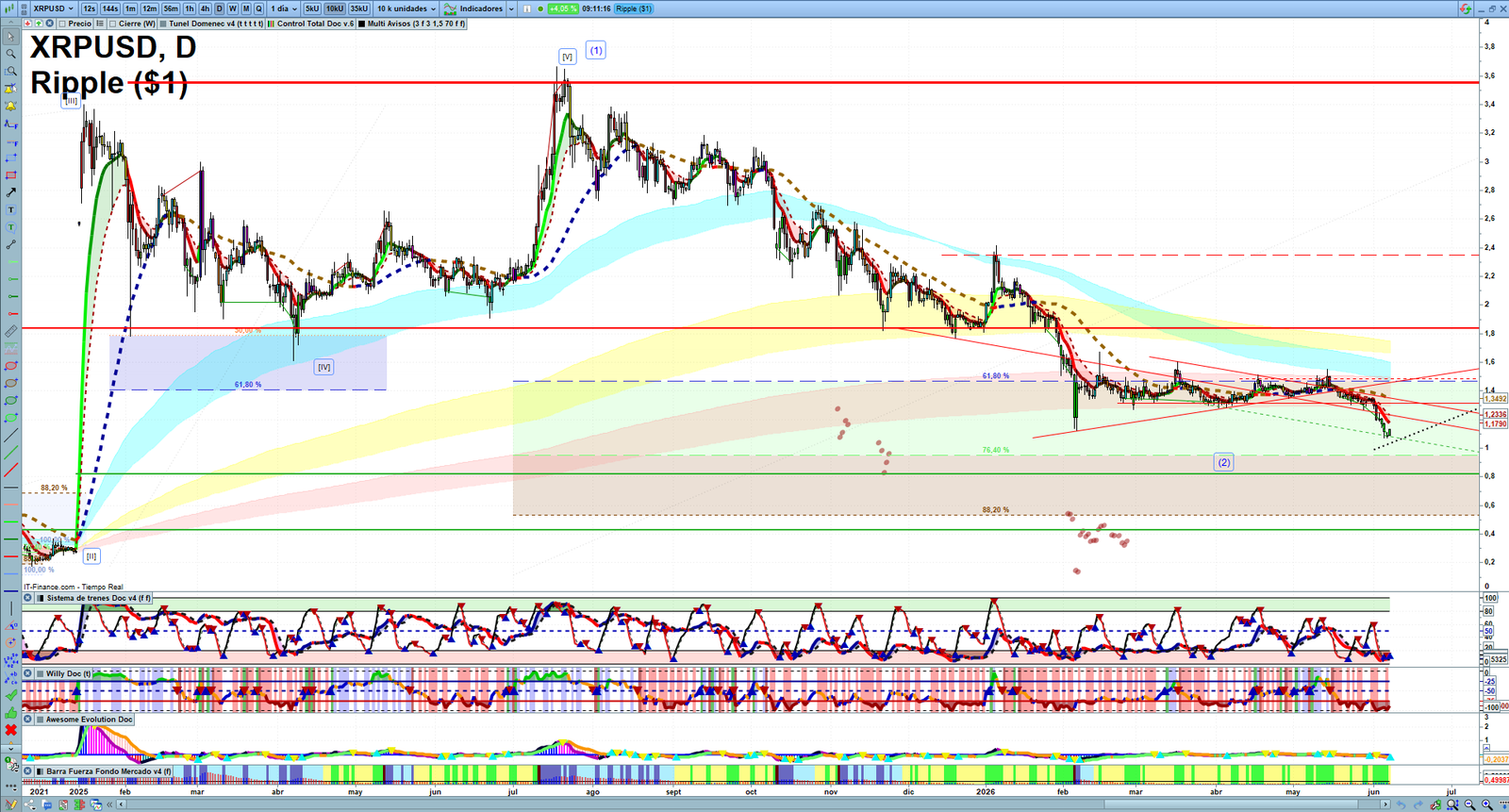This screenshot has width=1509, height=812.
Task: Select the bell alert tool
Action: (x=10, y=106)
